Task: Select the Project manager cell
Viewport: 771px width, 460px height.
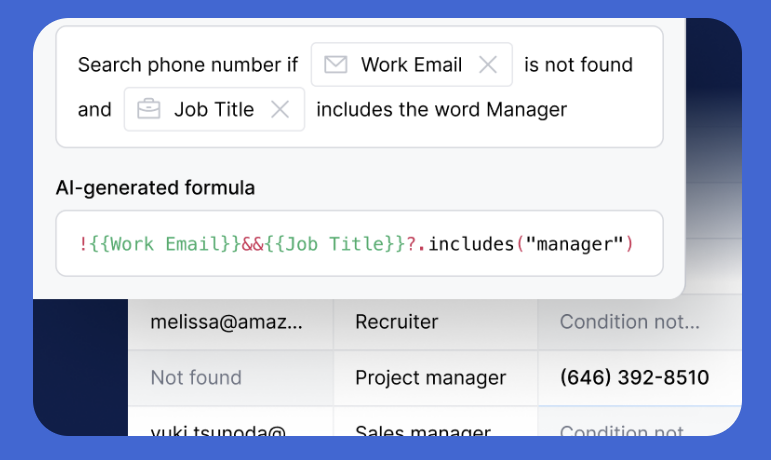Action: [x=430, y=378]
